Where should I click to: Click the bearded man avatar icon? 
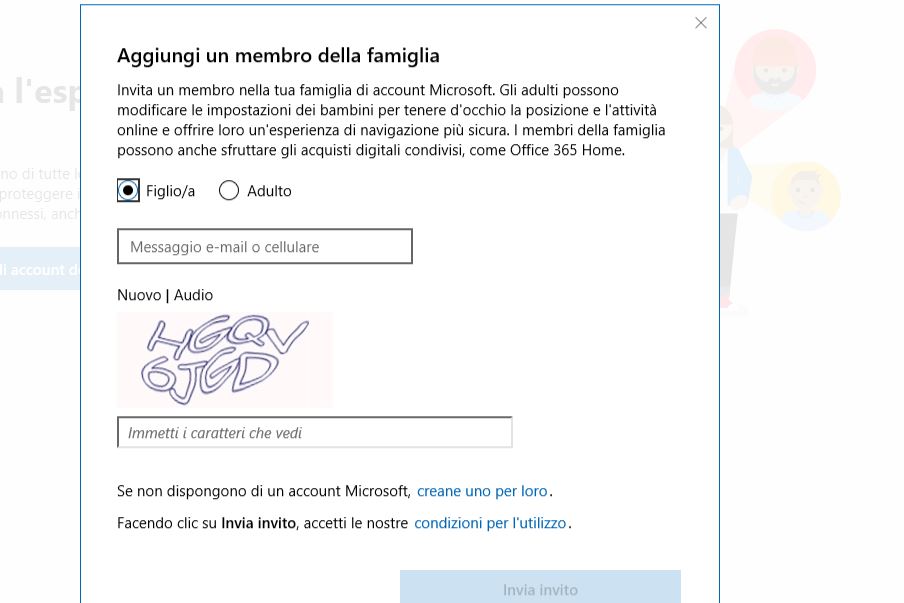point(774,68)
